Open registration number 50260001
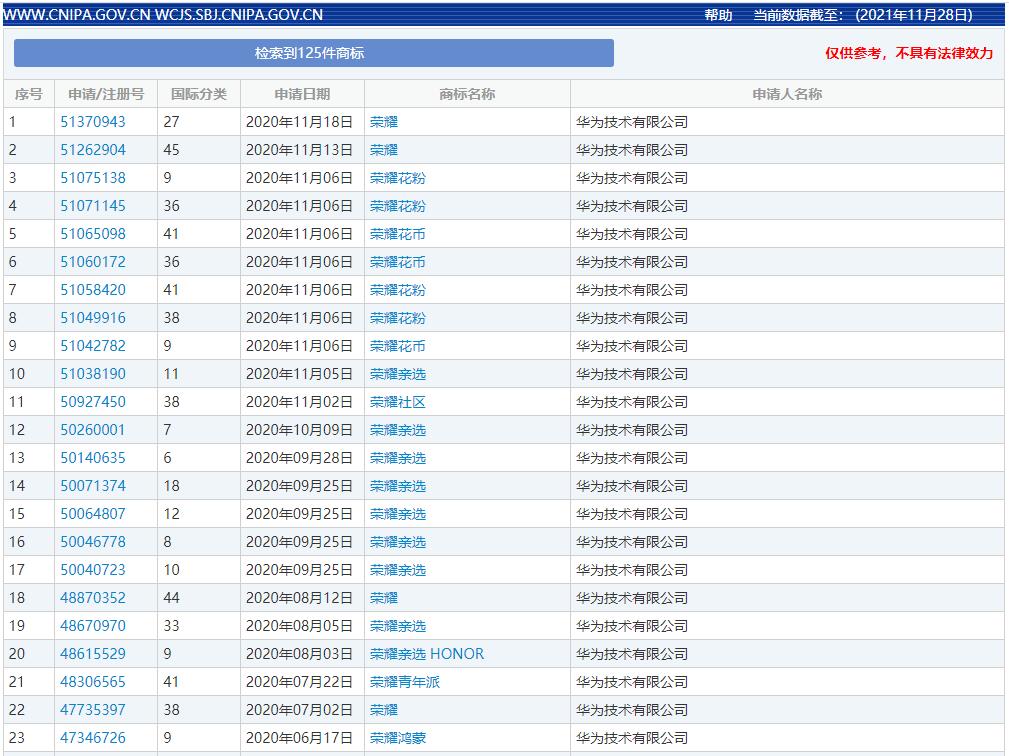This screenshot has height=756, width=1009. tap(93, 430)
